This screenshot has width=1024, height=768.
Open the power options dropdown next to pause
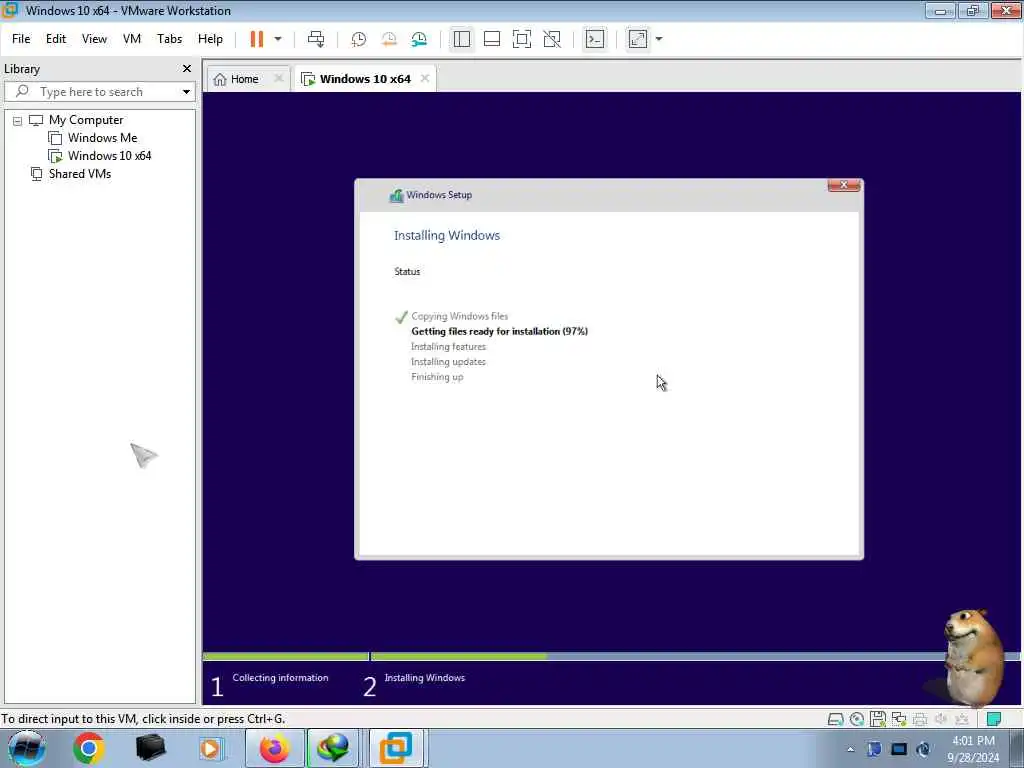tap(278, 39)
